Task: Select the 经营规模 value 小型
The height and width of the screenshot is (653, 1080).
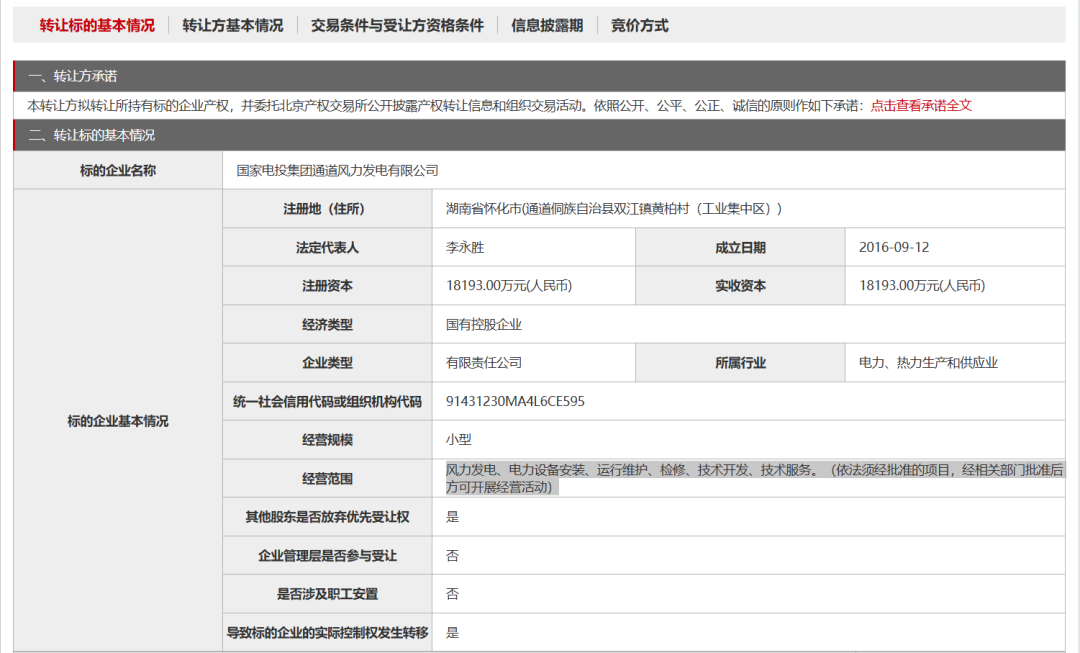Action: 459,439
